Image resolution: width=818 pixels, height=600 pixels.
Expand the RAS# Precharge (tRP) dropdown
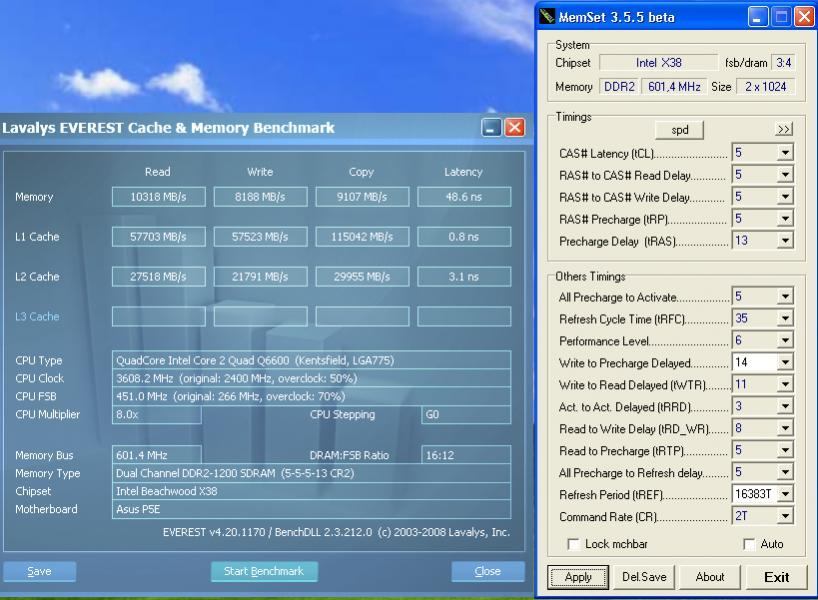[x=785, y=219]
